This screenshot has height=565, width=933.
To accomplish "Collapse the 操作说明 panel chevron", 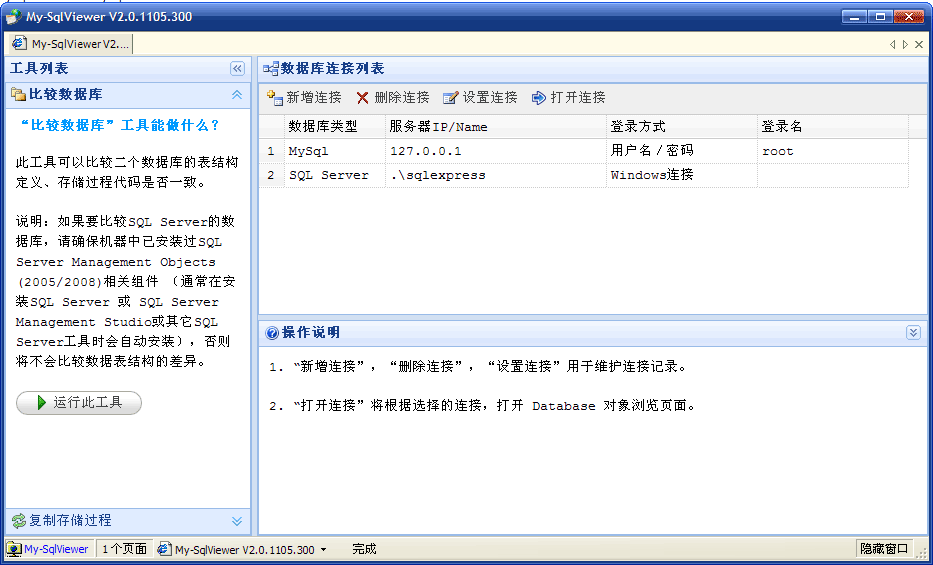I will 913,333.
